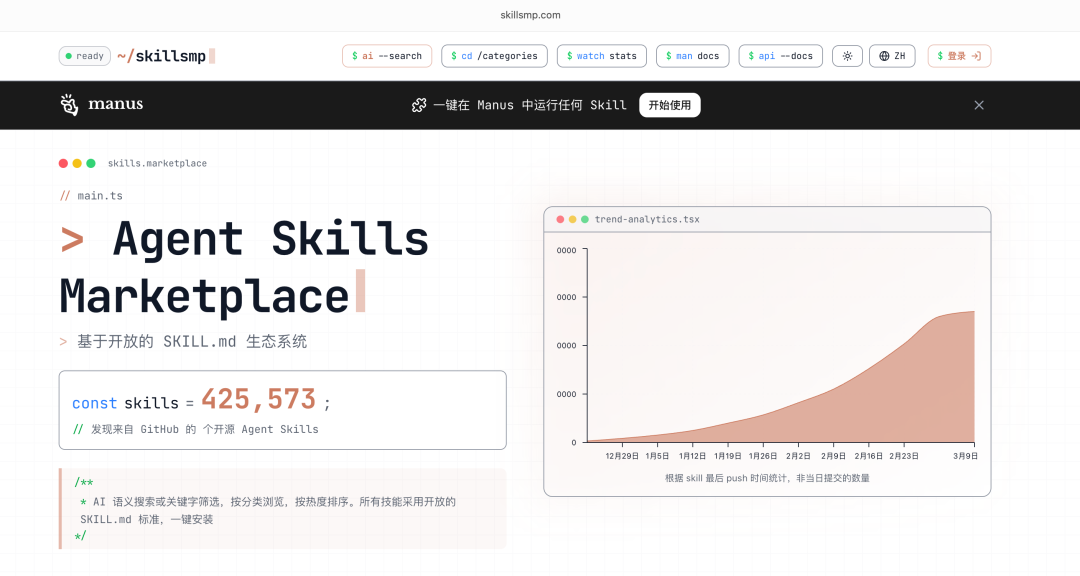Click the 开始使用 button

point(669,105)
